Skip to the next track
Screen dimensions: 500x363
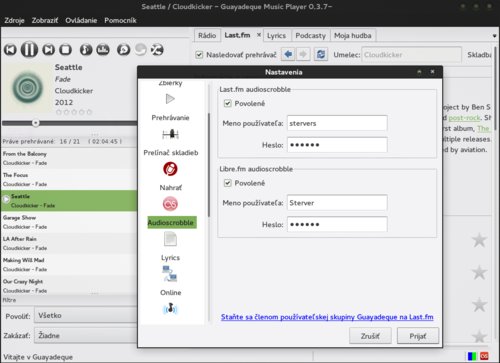tap(49, 50)
